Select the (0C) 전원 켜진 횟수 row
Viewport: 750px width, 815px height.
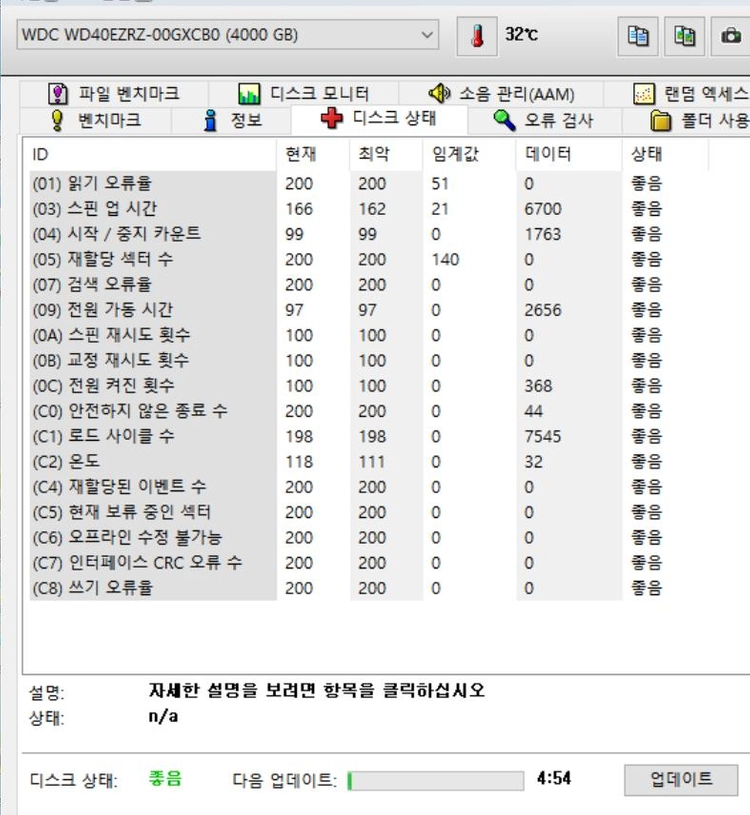tap(369, 386)
